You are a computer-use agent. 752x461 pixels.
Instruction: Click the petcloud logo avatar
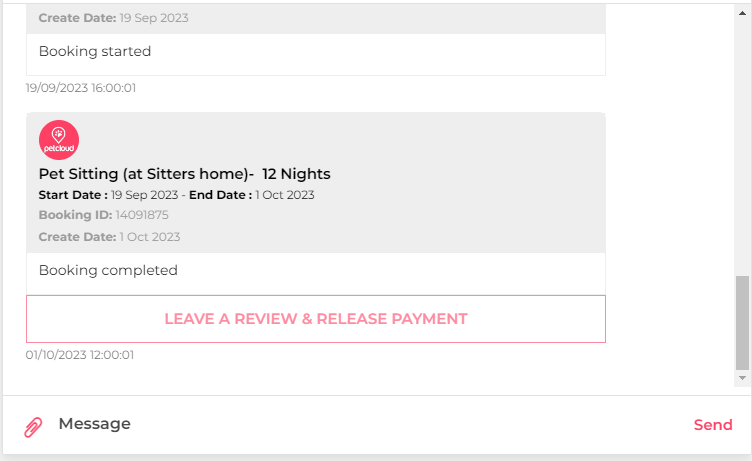[x=59, y=140]
